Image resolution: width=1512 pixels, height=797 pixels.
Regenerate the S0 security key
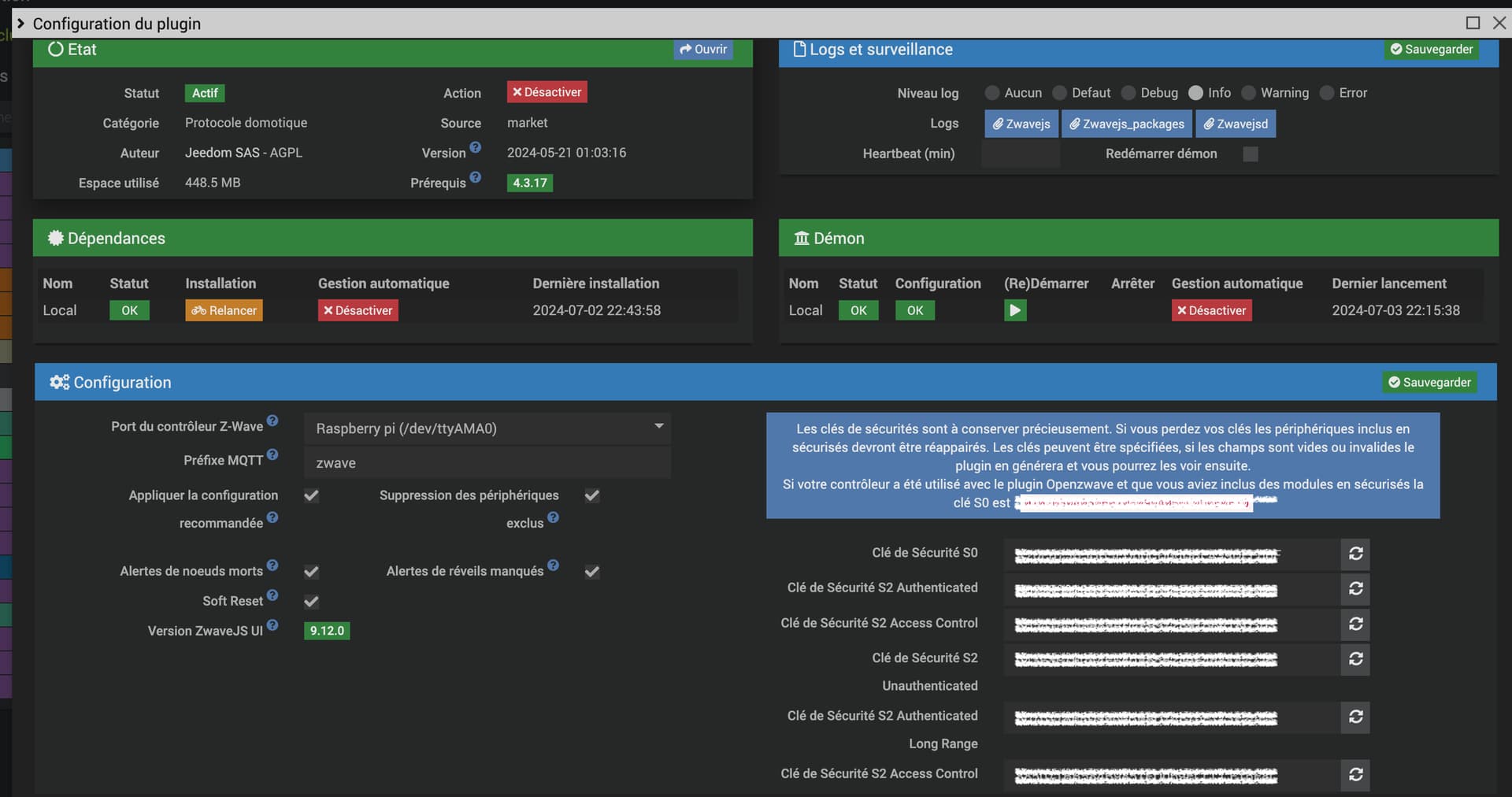(1355, 554)
